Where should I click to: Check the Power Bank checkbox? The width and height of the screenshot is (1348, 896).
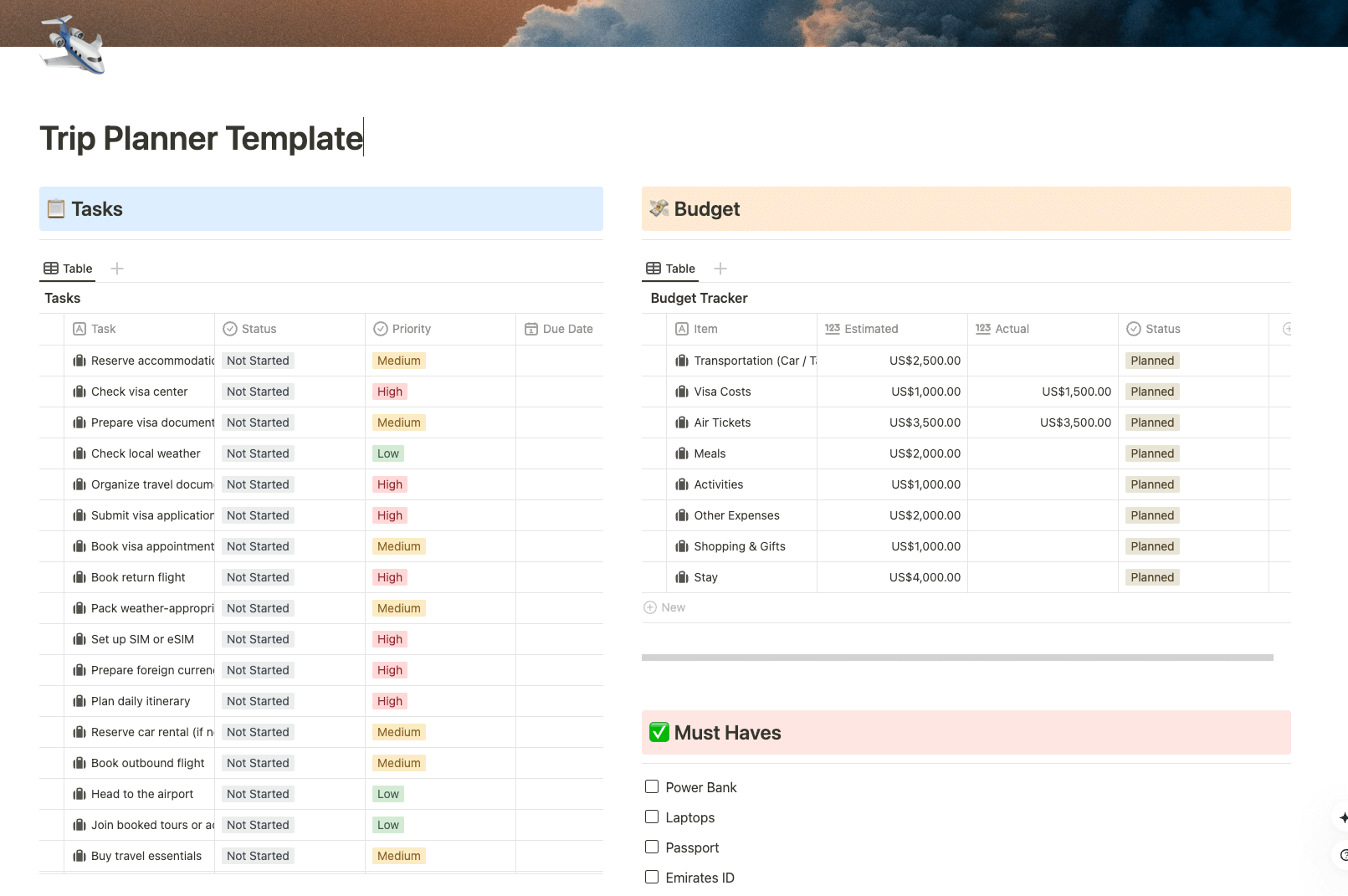[x=652, y=787]
